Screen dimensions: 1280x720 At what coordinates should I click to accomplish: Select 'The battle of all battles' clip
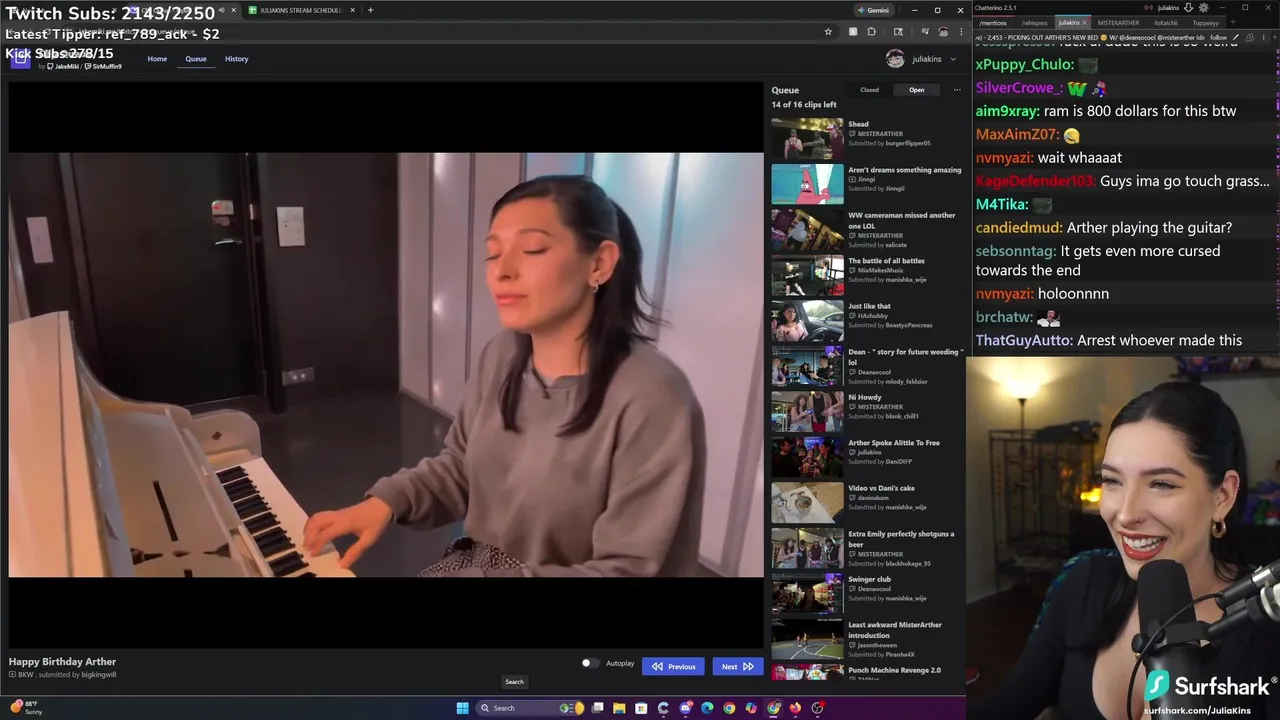point(807,275)
